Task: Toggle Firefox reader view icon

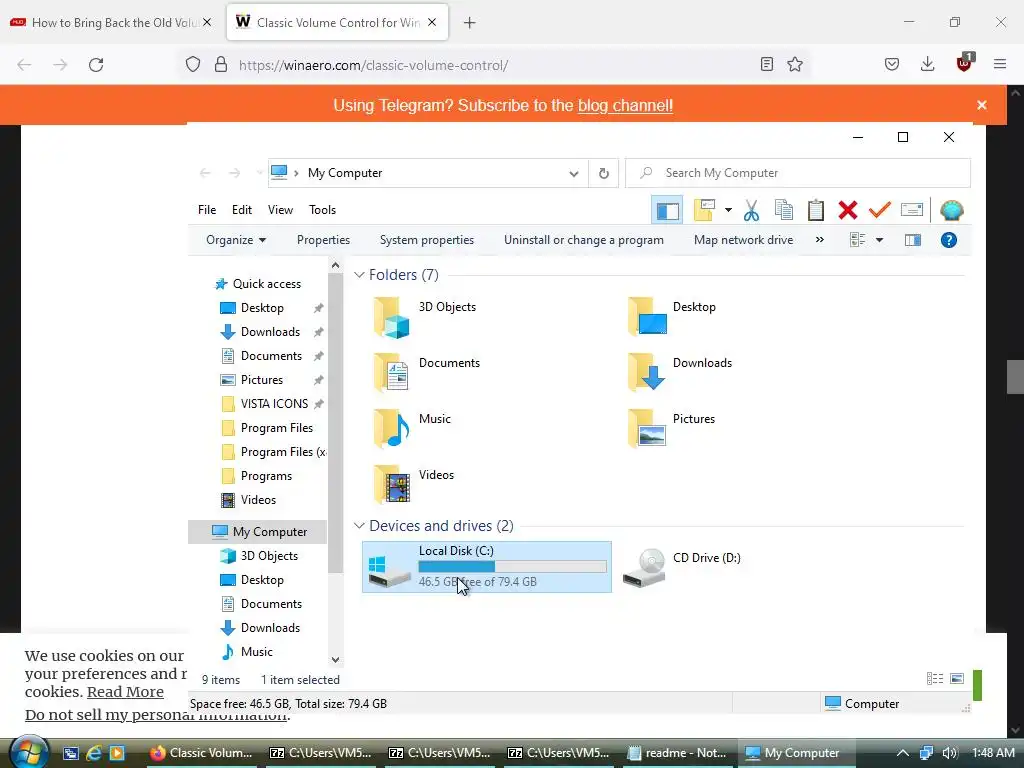Action: (x=767, y=64)
